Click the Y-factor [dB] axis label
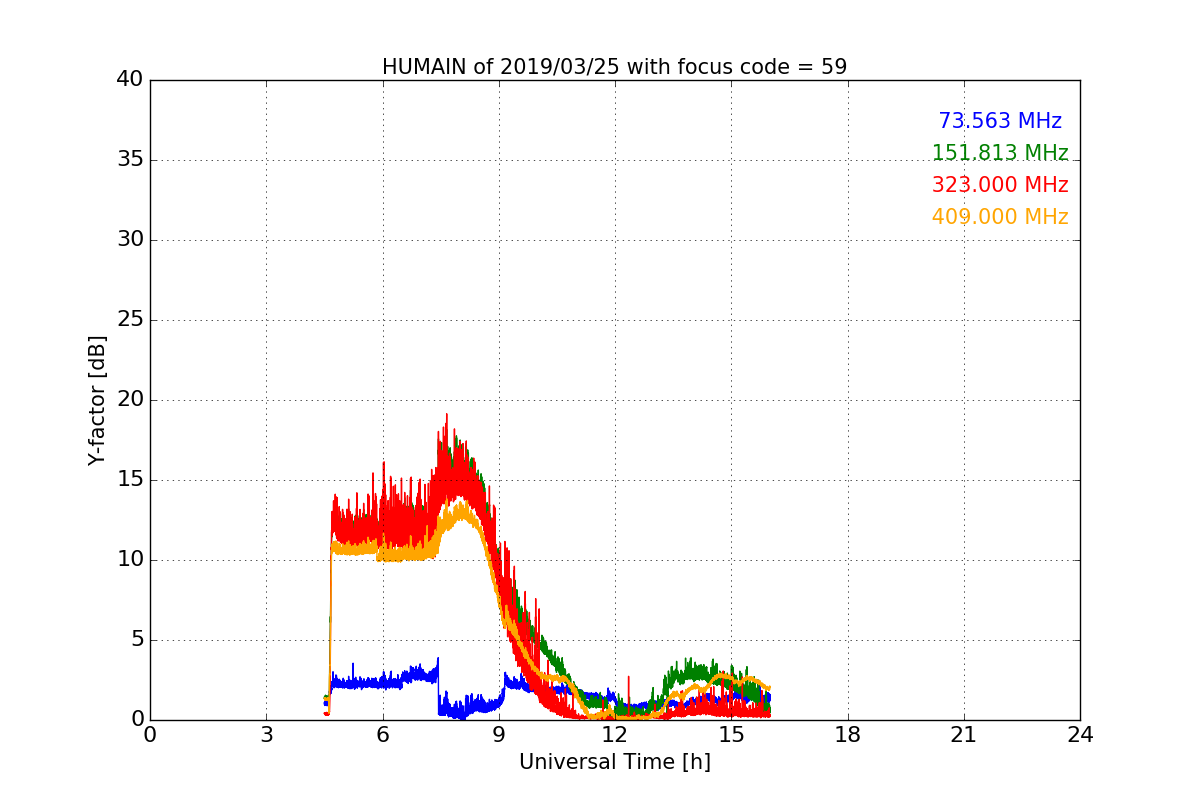The image size is (1200, 800). coord(96,400)
